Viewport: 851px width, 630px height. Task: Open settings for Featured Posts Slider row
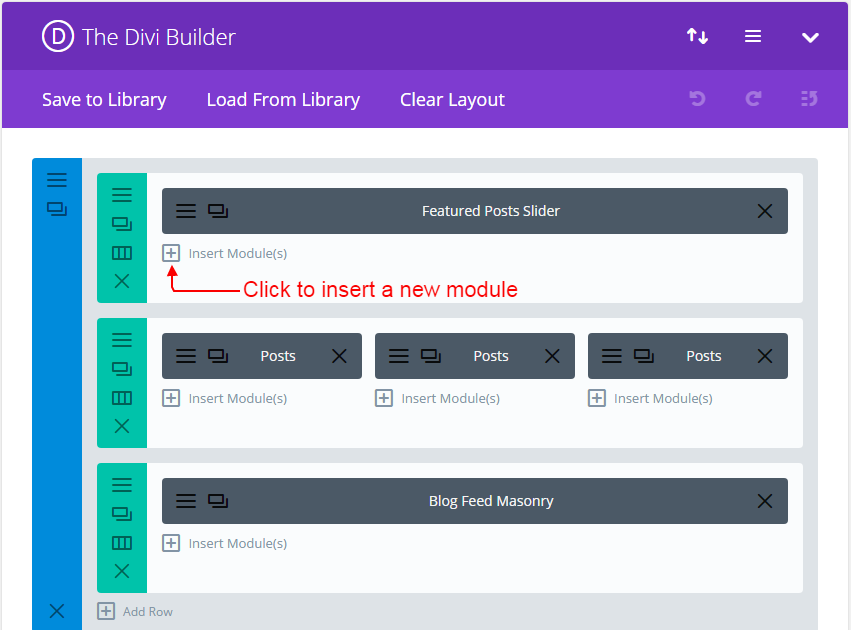[x=122, y=195]
